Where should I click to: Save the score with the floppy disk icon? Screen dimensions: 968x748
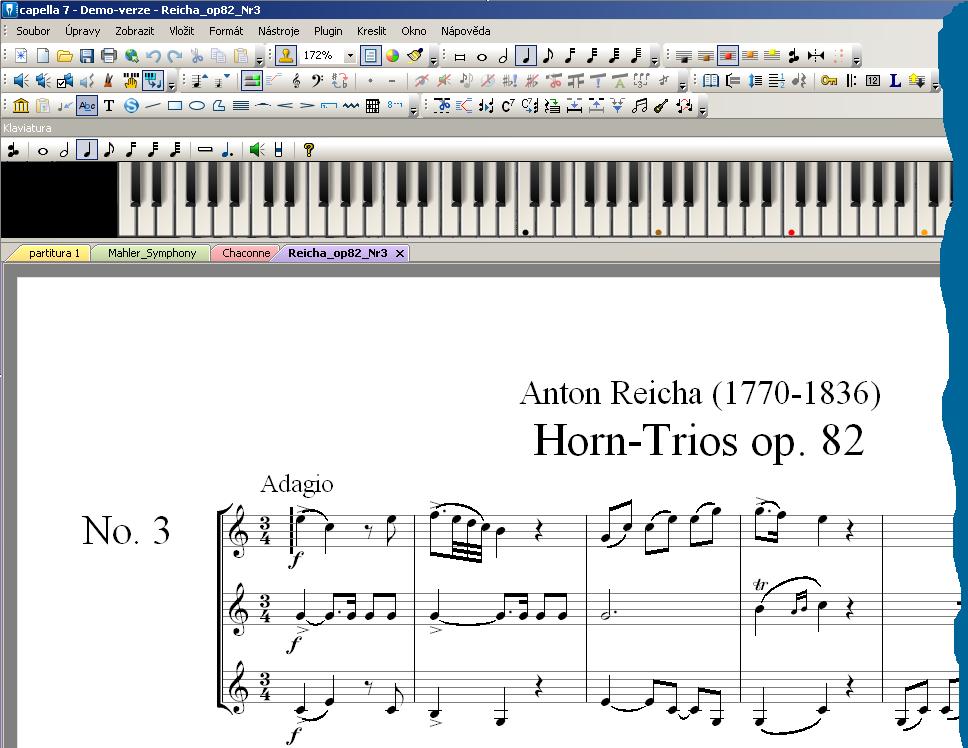coord(86,56)
